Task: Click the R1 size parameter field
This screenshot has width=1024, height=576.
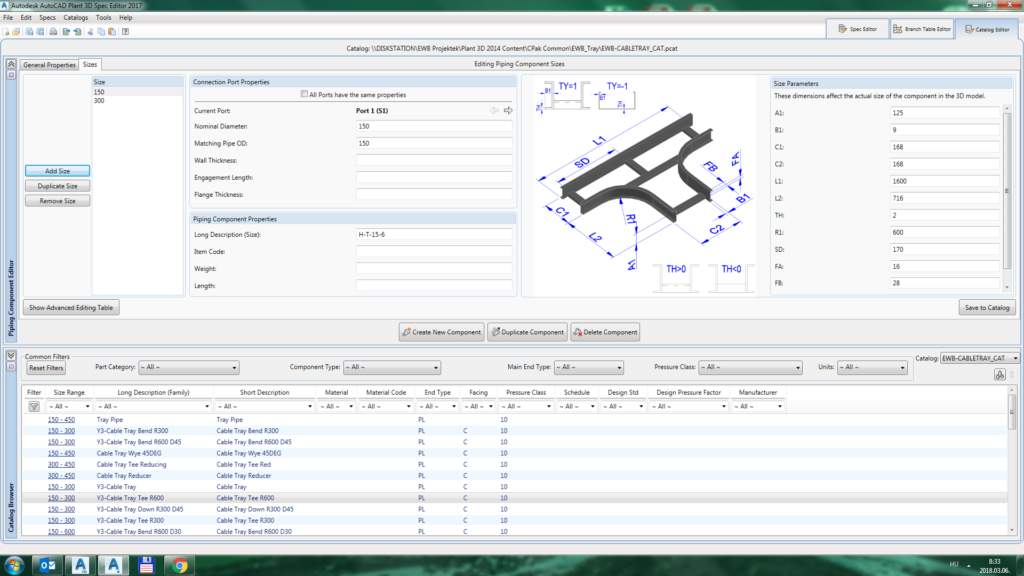Action: click(944, 232)
